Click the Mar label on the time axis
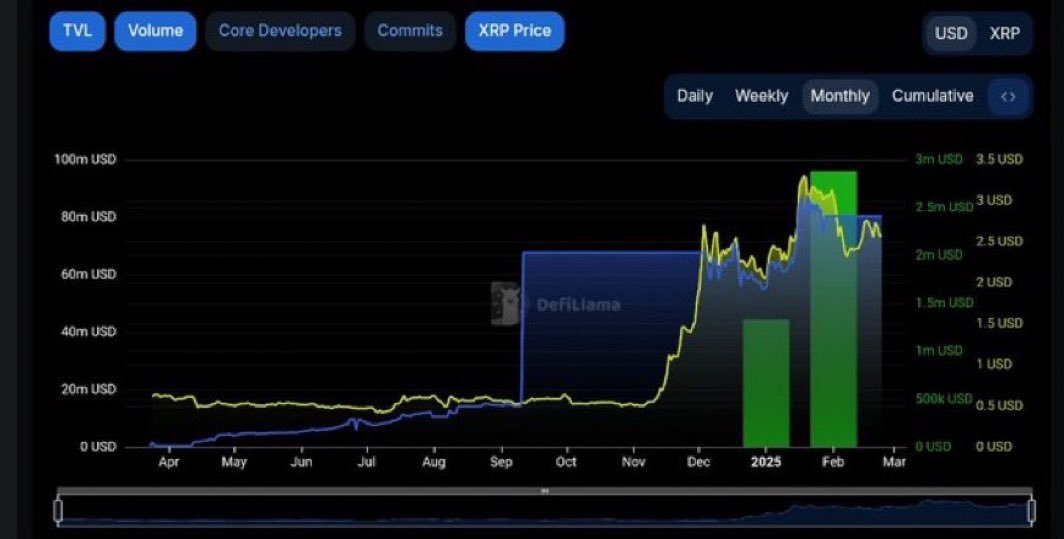Image resolution: width=1064 pixels, height=539 pixels. point(895,462)
